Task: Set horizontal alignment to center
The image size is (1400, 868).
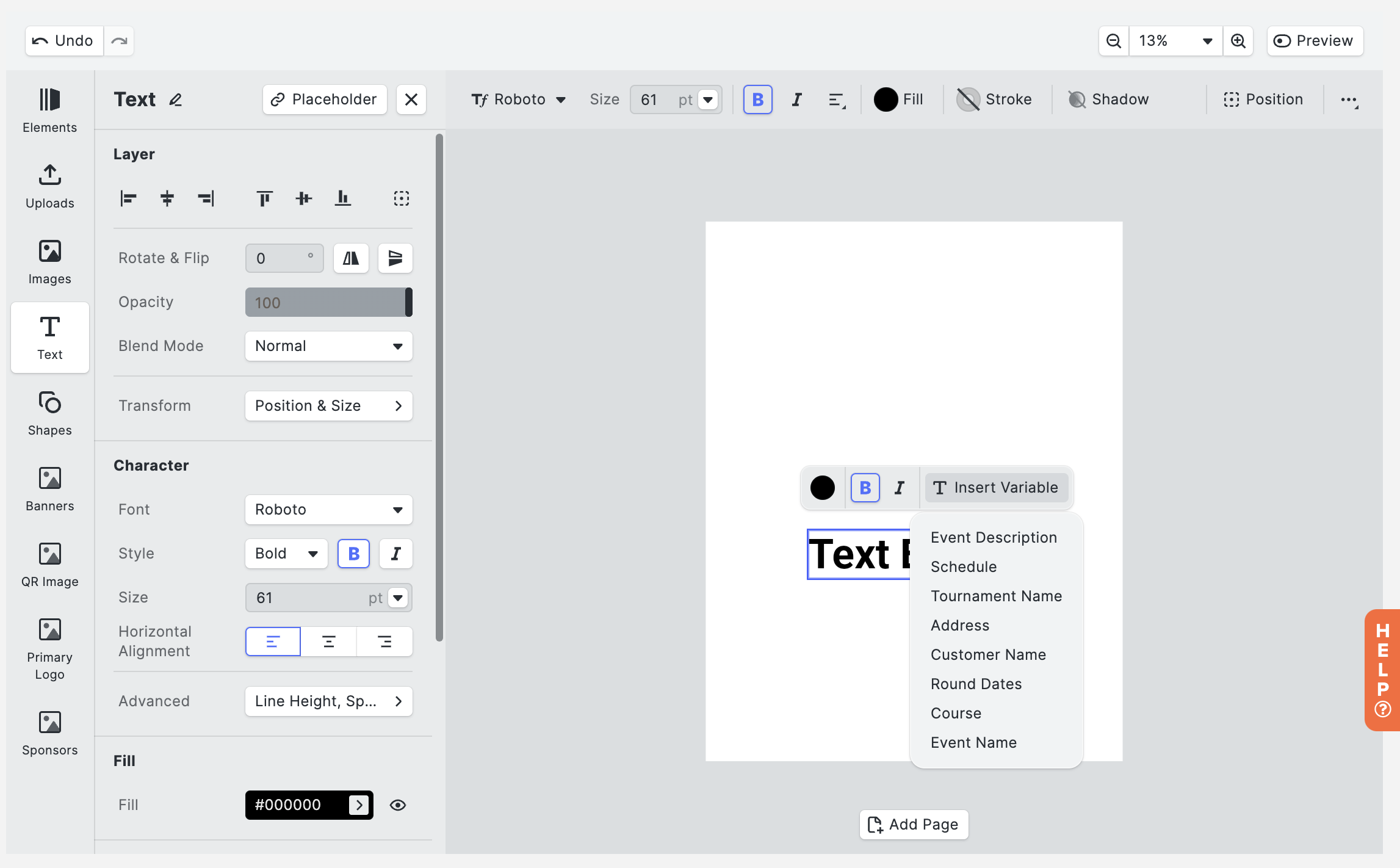Action: [329, 642]
